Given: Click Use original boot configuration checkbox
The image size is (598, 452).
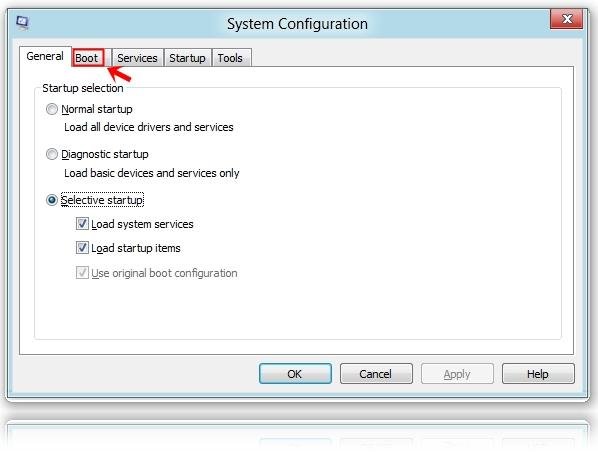Looking at the screenshot, I should [x=82, y=273].
